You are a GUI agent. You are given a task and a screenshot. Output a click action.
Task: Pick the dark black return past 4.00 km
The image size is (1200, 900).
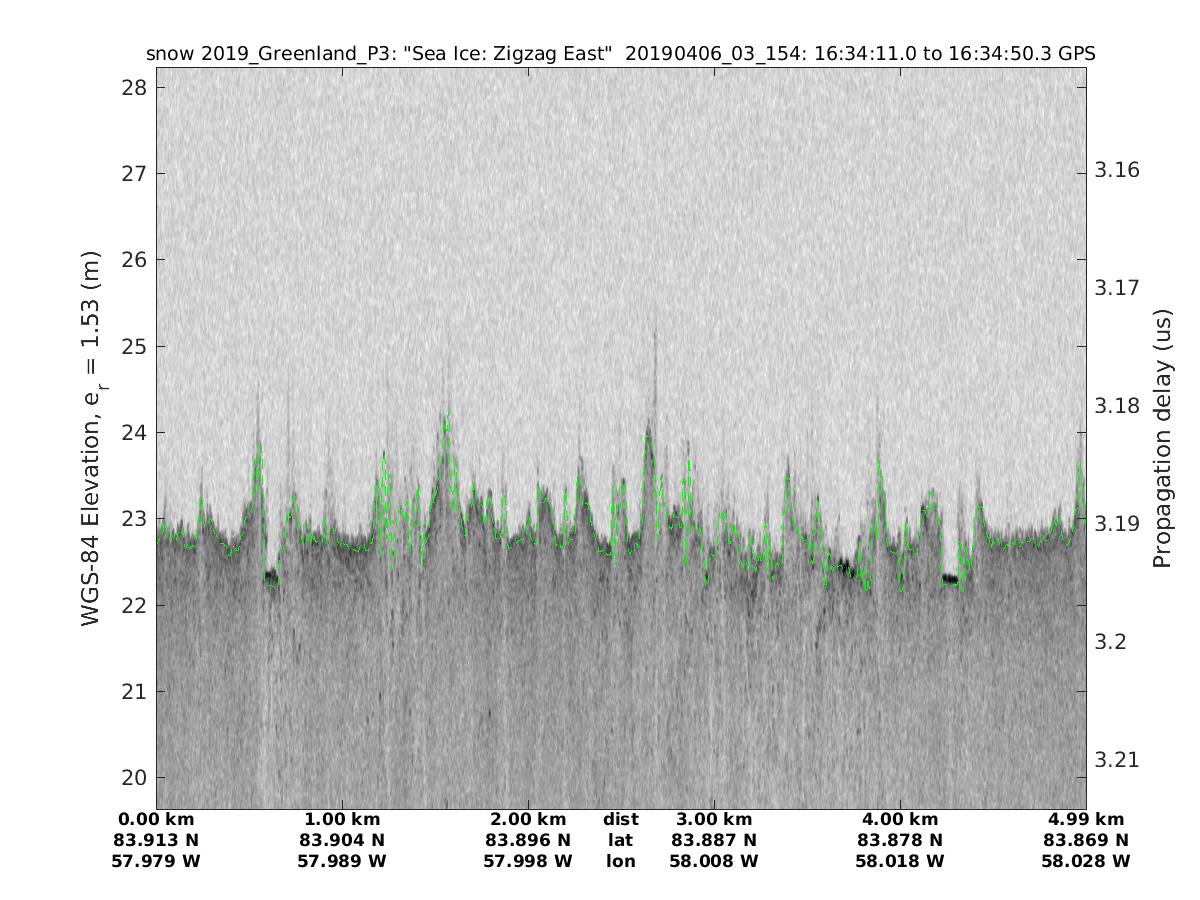[x=950, y=578]
